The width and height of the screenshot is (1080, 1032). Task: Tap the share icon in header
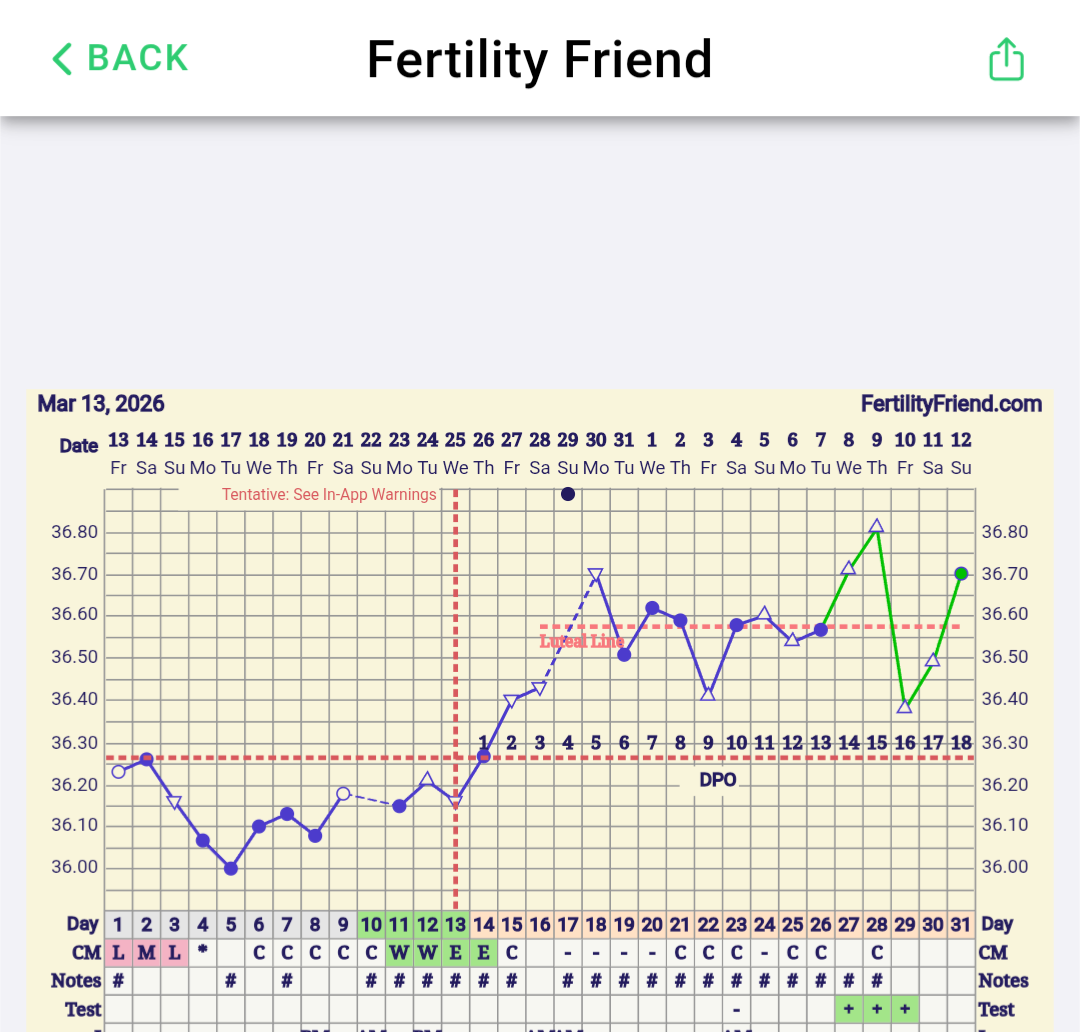[x=1006, y=59]
